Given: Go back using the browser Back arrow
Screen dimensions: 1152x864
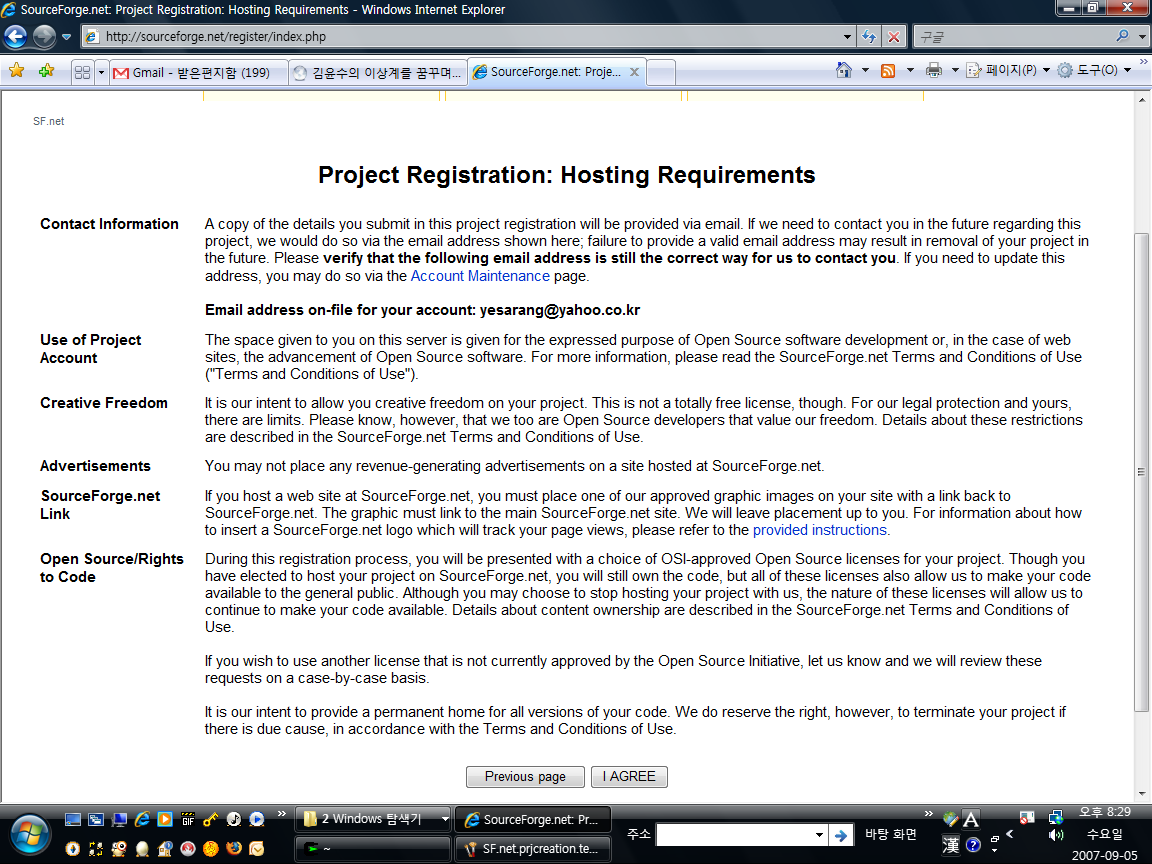Looking at the screenshot, I should (x=15, y=36).
